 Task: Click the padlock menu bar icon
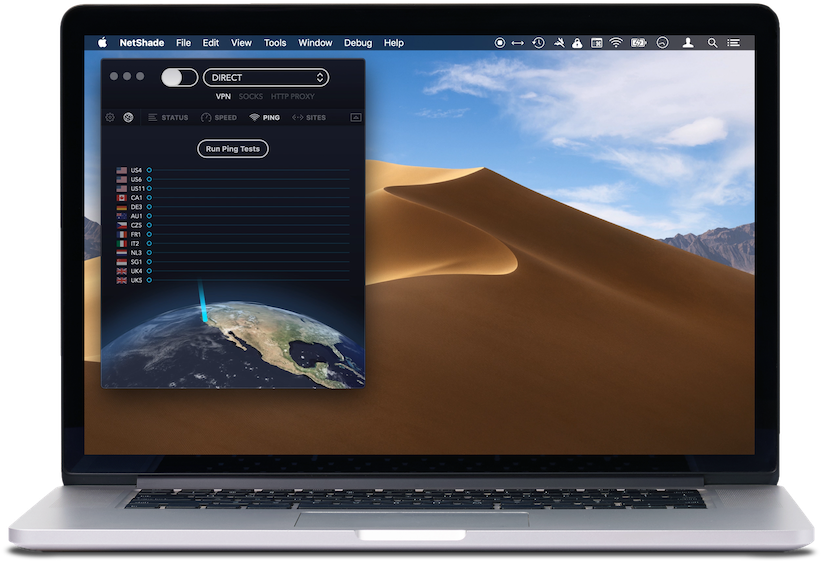click(x=577, y=43)
